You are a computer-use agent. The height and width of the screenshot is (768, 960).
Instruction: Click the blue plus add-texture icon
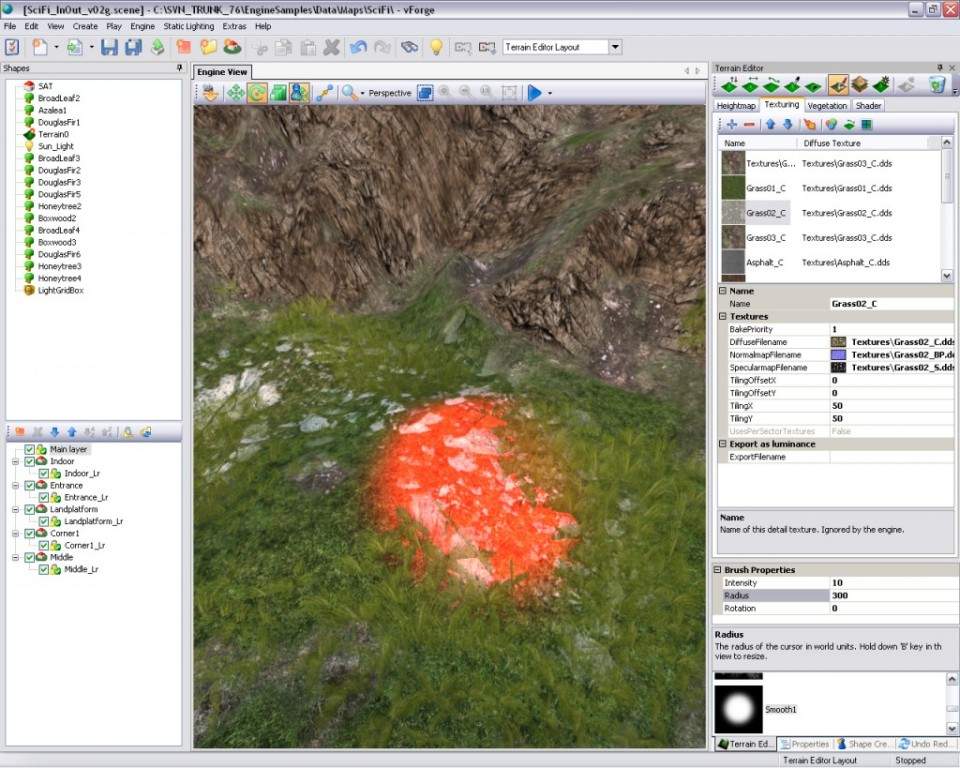[732, 125]
